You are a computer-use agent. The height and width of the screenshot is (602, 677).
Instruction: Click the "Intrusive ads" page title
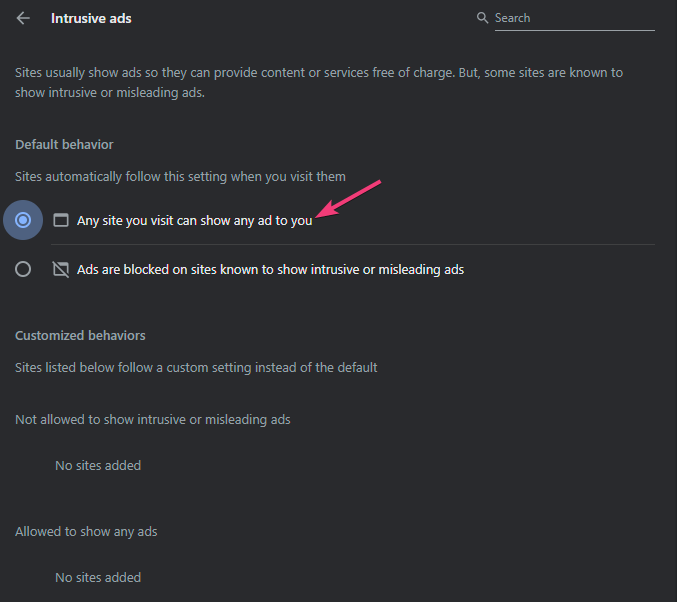(x=91, y=18)
